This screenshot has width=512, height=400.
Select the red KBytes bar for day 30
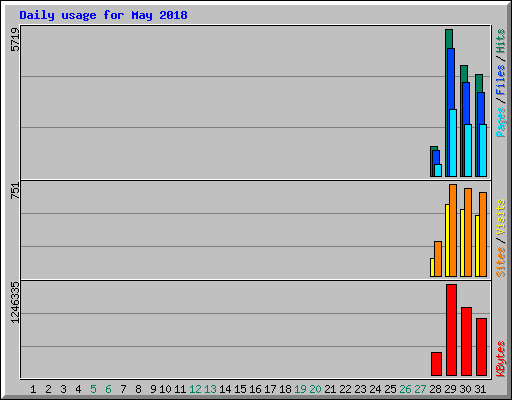click(466, 342)
